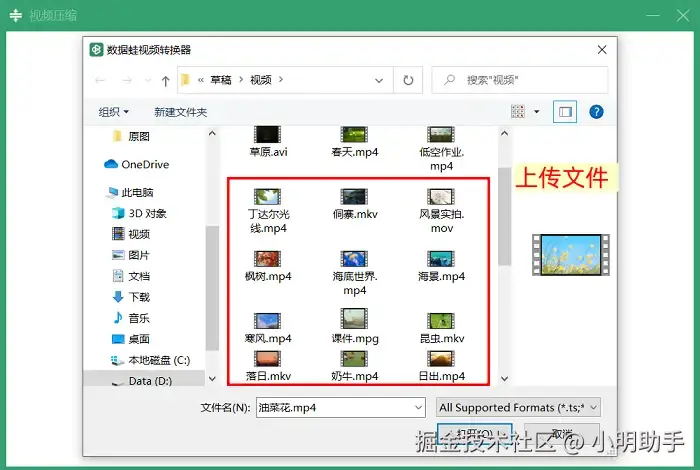Screen dimensions: 700x470
Task: Open All Supported Formats filter dropdown
Action: click(x=518, y=408)
